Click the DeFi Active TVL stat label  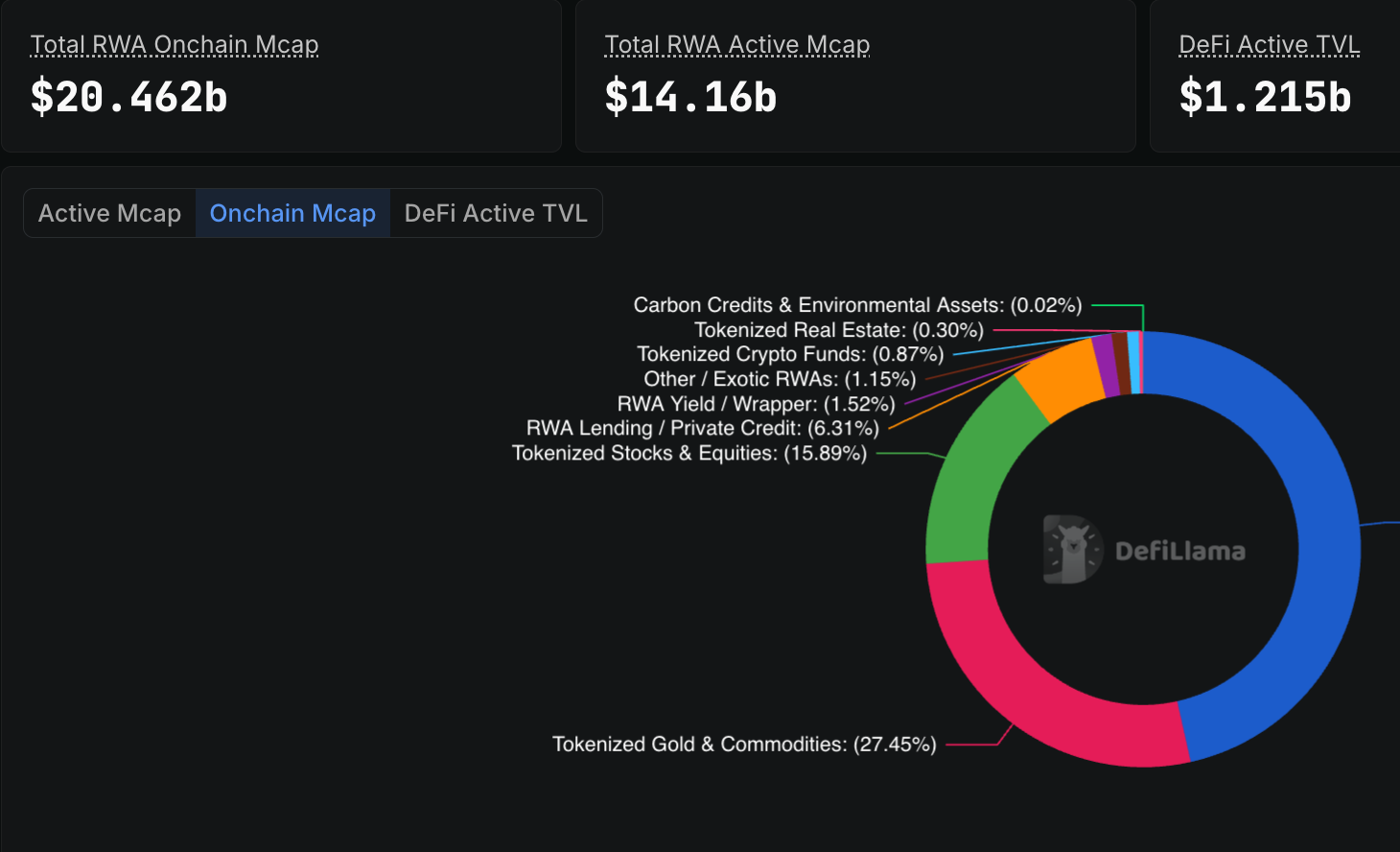1269,45
